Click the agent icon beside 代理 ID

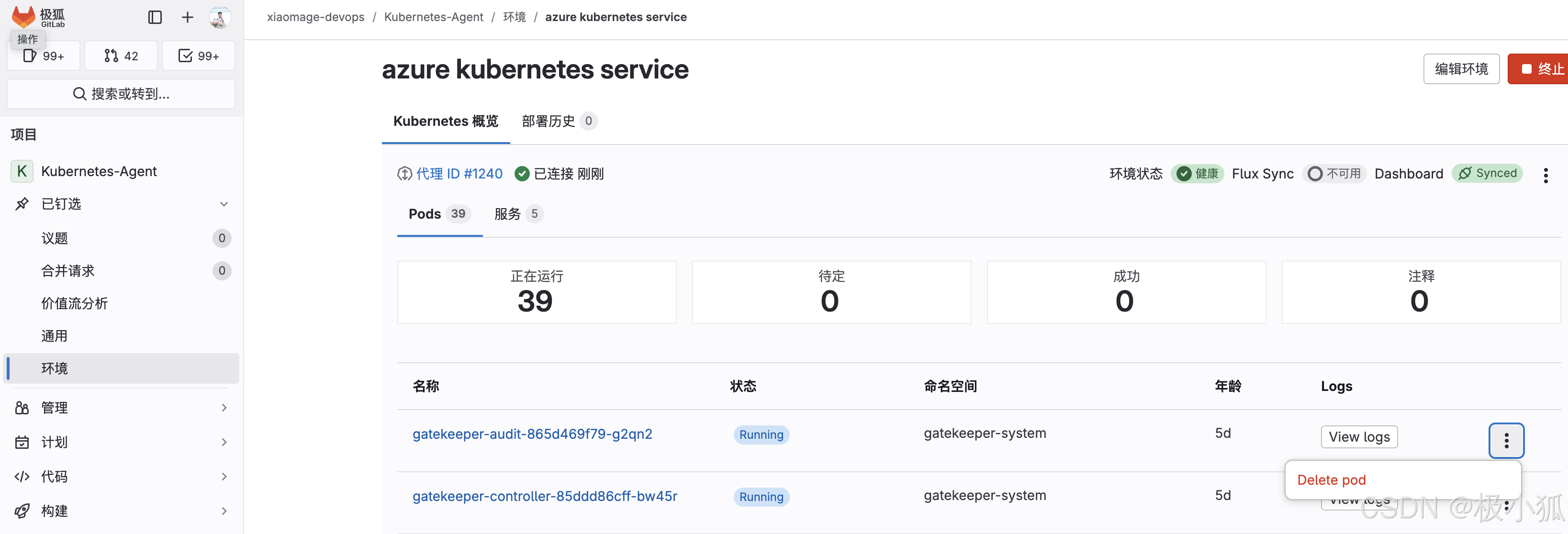tap(404, 174)
